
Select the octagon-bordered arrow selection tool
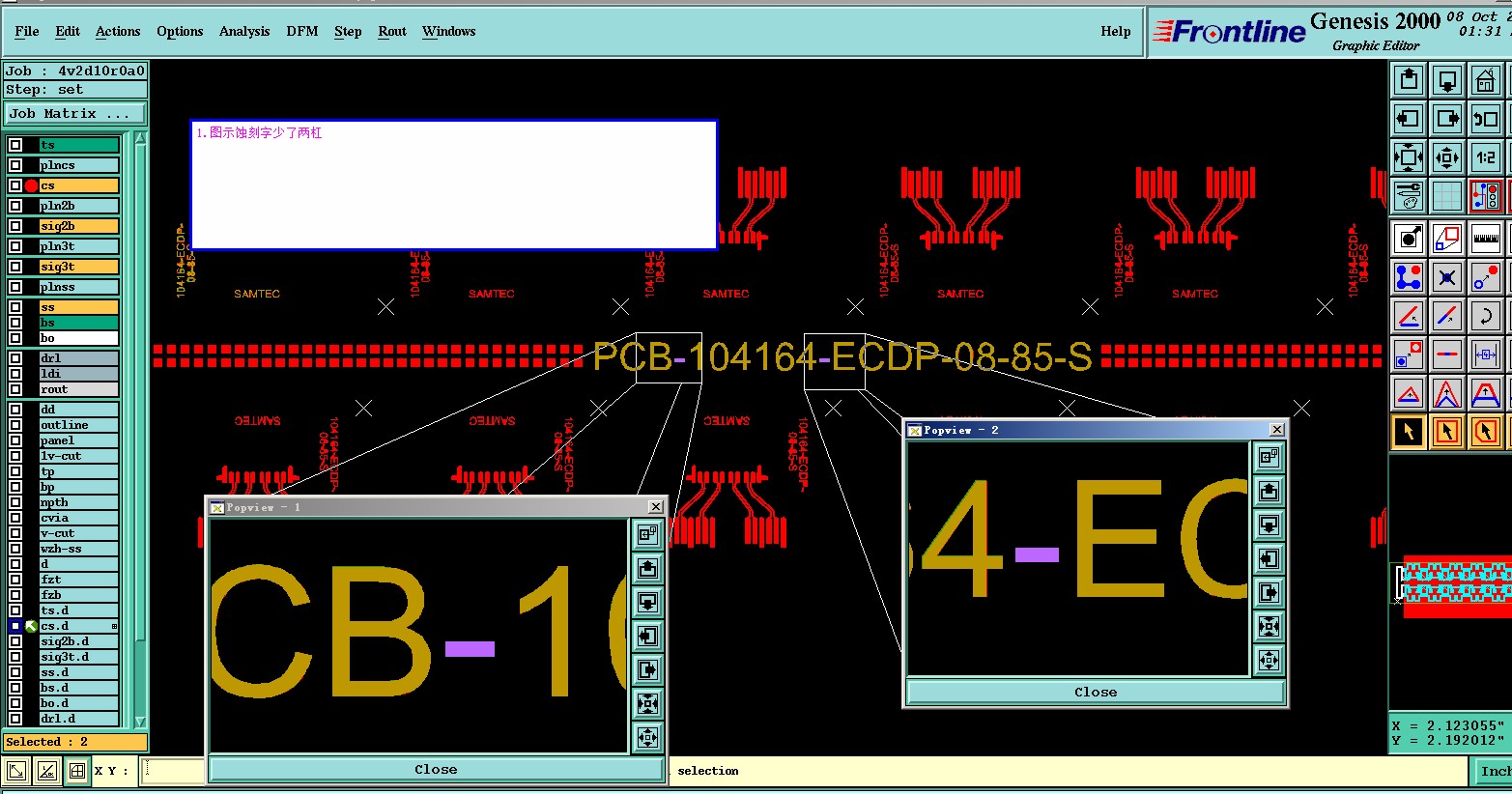pyautogui.click(x=1486, y=432)
